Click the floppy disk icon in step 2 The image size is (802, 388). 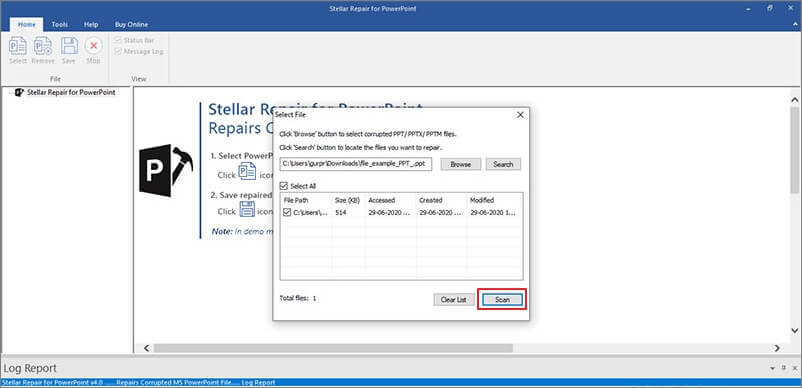[x=247, y=209]
